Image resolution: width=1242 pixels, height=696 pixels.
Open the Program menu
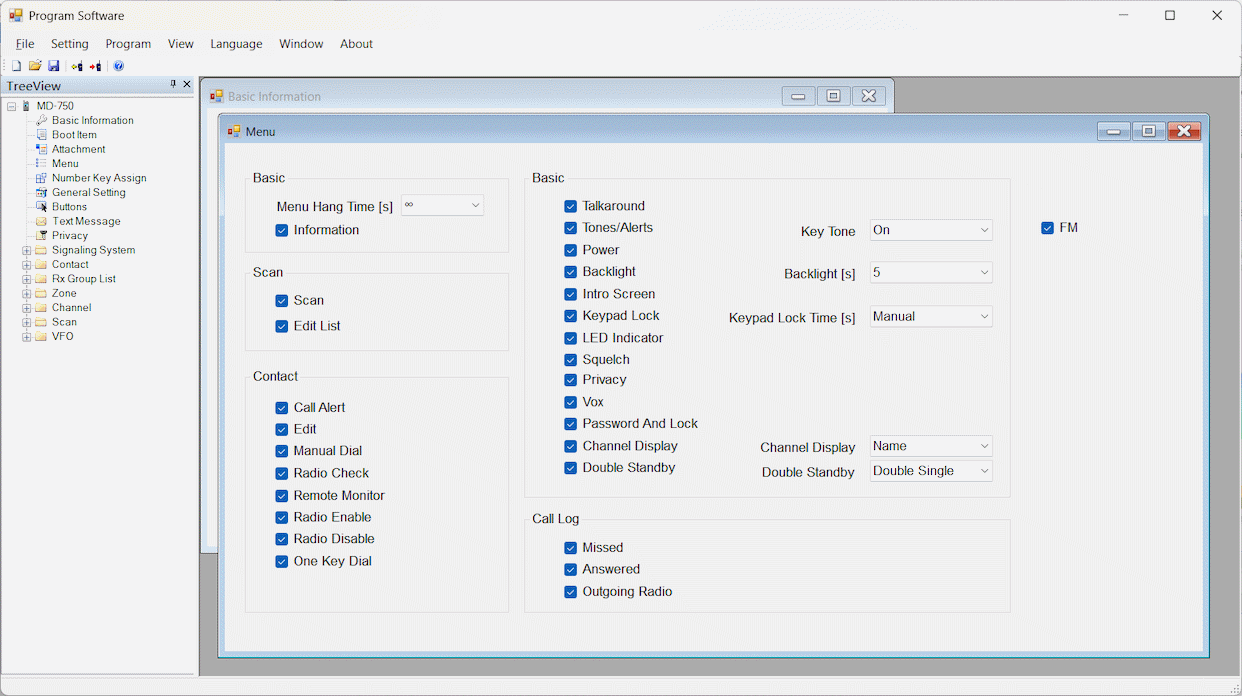tap(128, 44)
